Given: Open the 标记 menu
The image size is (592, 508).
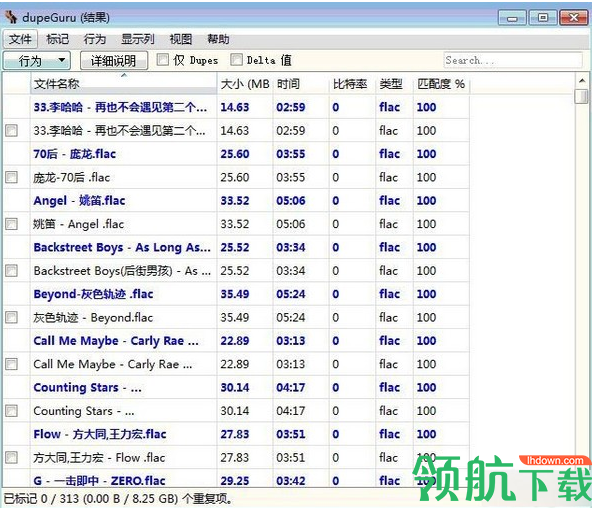Looking at the screenshot, I should click(x=57, y=39).
